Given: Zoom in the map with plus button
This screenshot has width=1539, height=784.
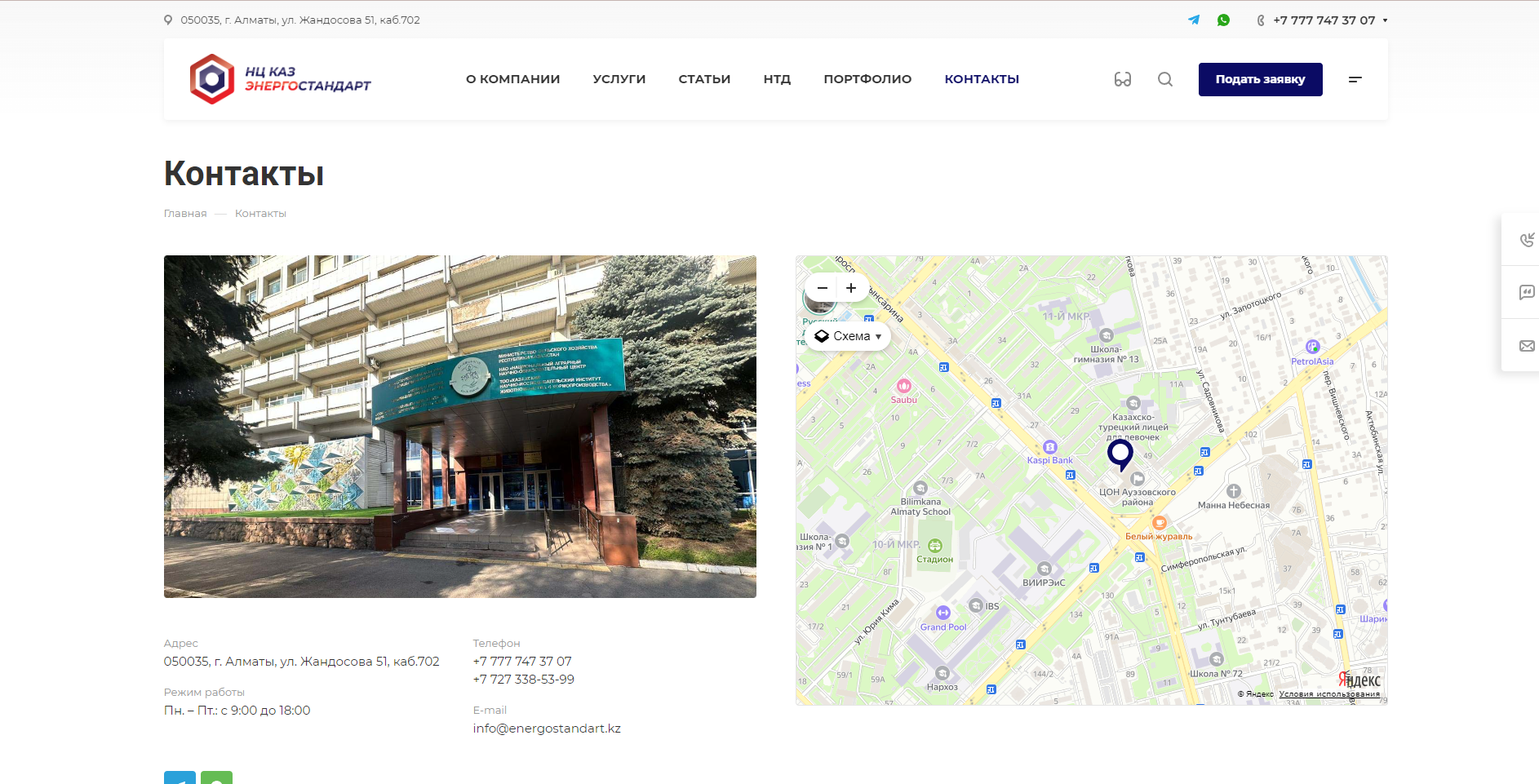Looking at the screenshot, I should [x=851, y=288].
